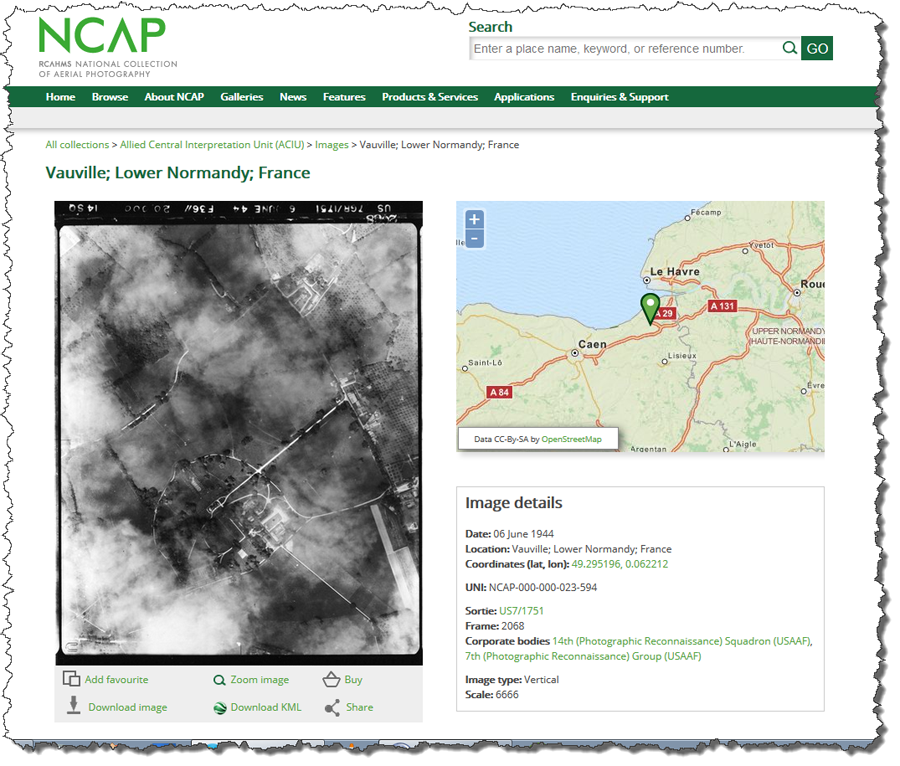
Task: Click the Scale value 6666
Action: [507, 694]
